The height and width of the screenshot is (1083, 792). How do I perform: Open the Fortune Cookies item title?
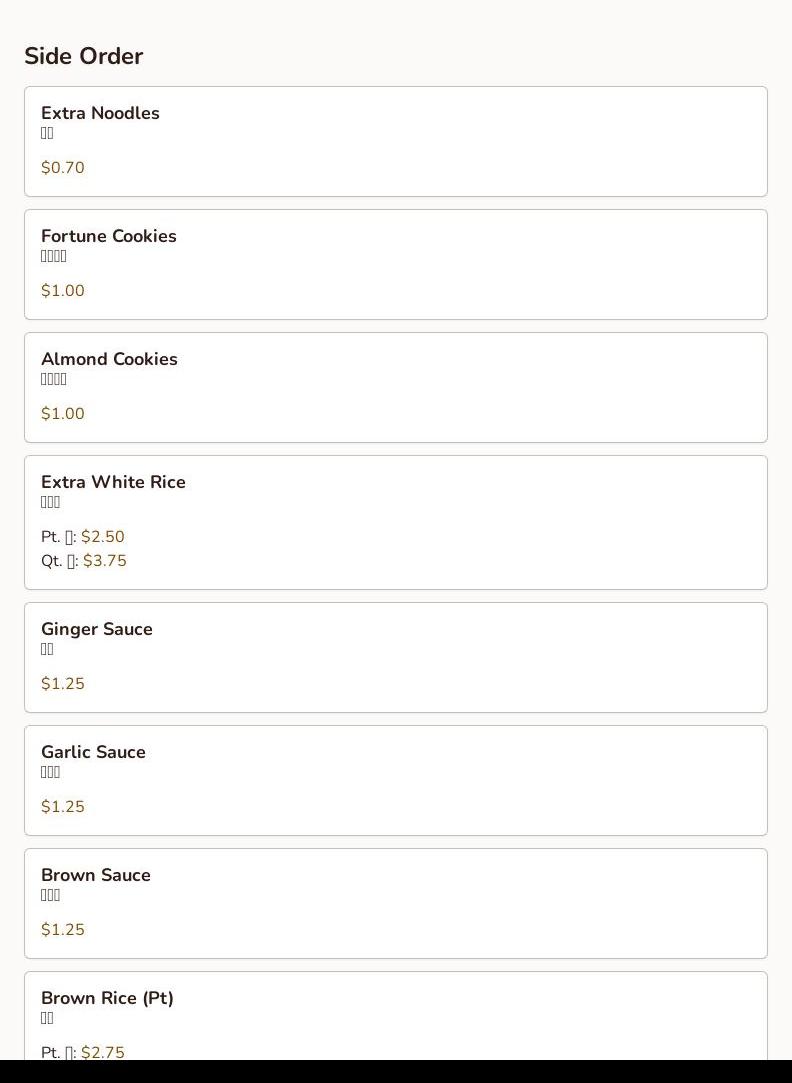109,236
